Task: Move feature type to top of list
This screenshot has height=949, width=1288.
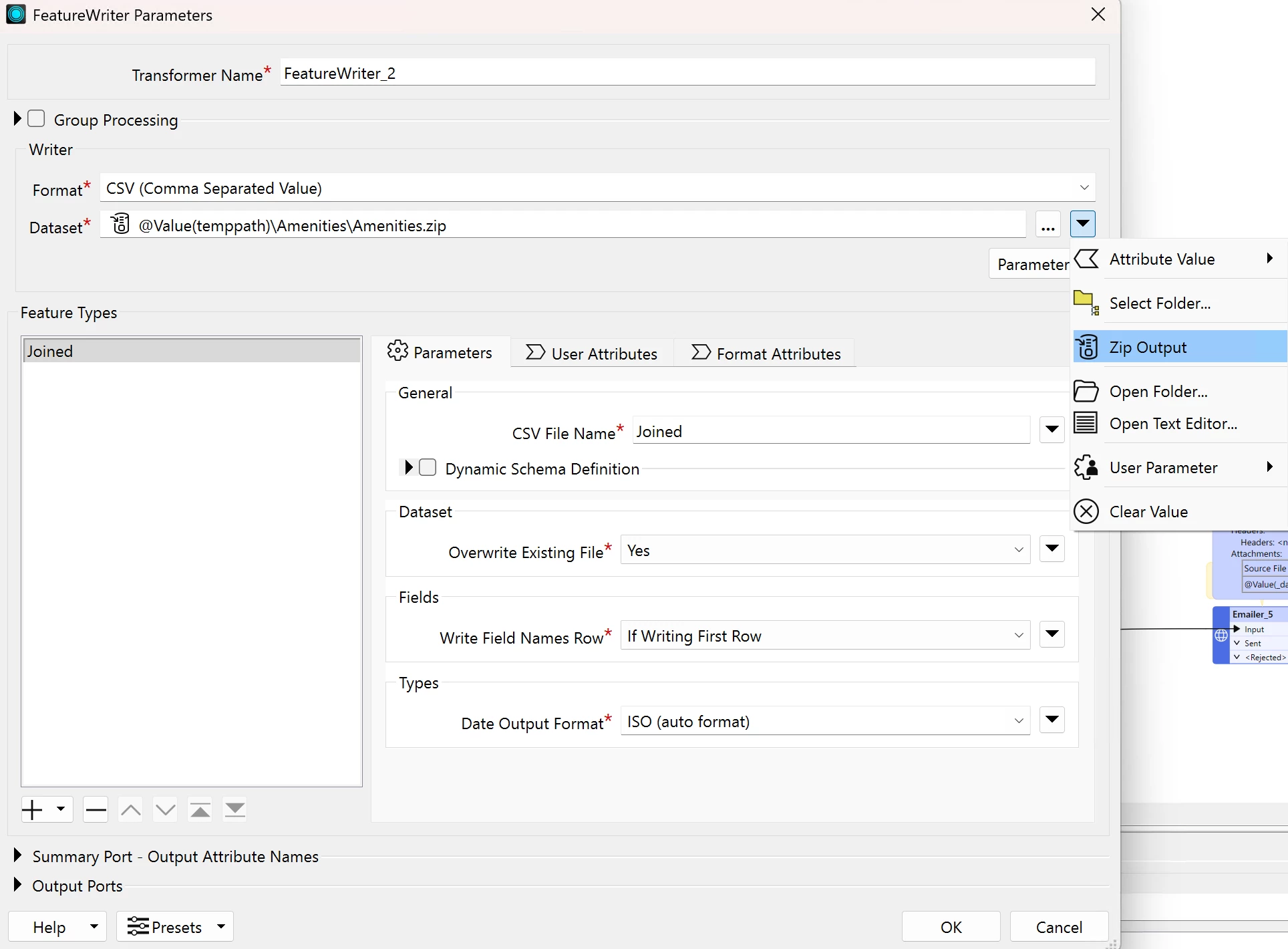Action: point(200,809)
